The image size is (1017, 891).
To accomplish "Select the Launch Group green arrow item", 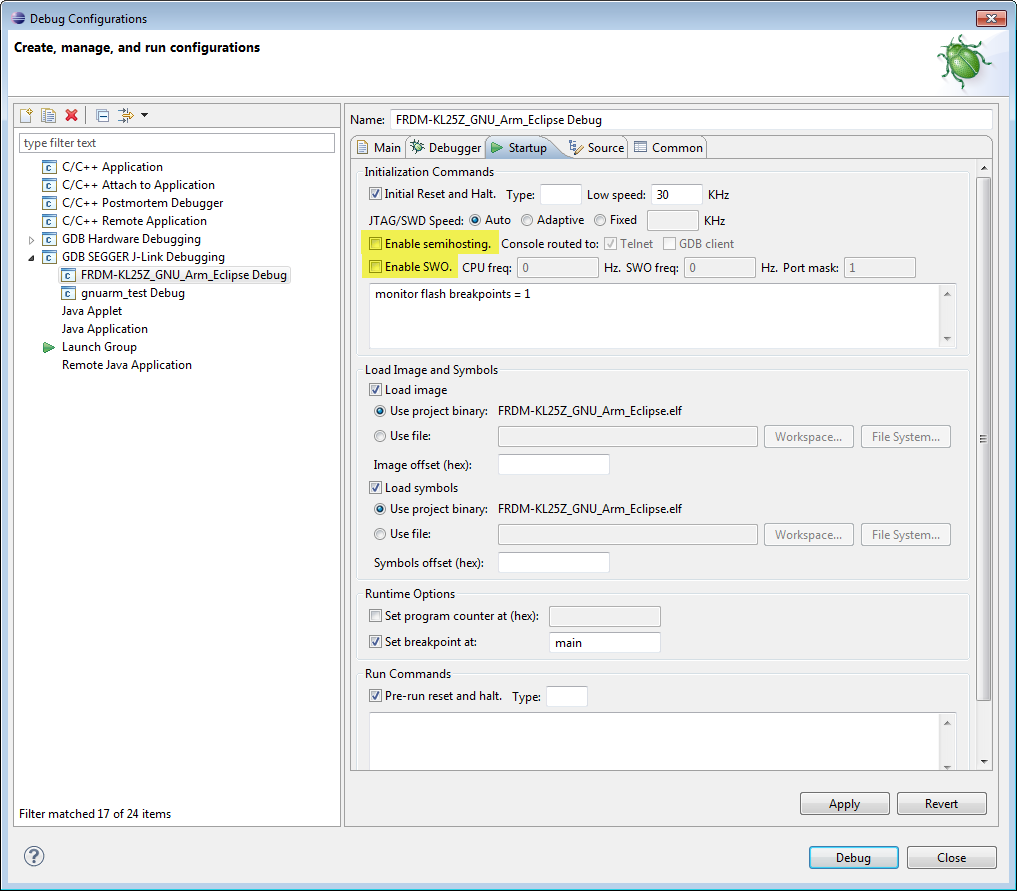I will pos(49,347).
